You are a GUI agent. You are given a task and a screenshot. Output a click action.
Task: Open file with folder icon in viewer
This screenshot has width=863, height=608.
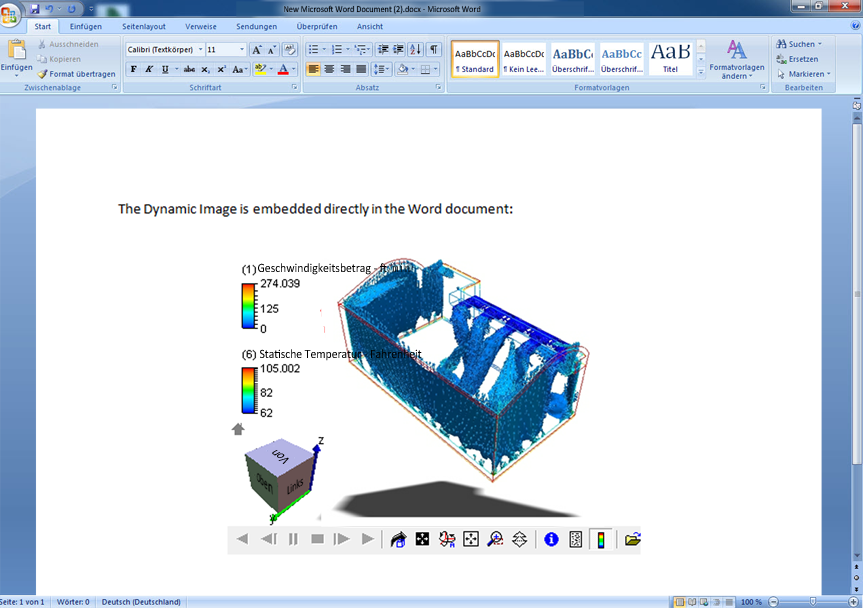(632, 539)
